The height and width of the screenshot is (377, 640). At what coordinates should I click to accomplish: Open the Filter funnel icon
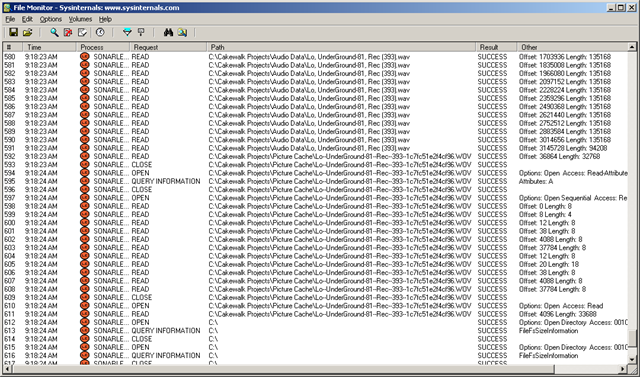[x=127, y=32]
